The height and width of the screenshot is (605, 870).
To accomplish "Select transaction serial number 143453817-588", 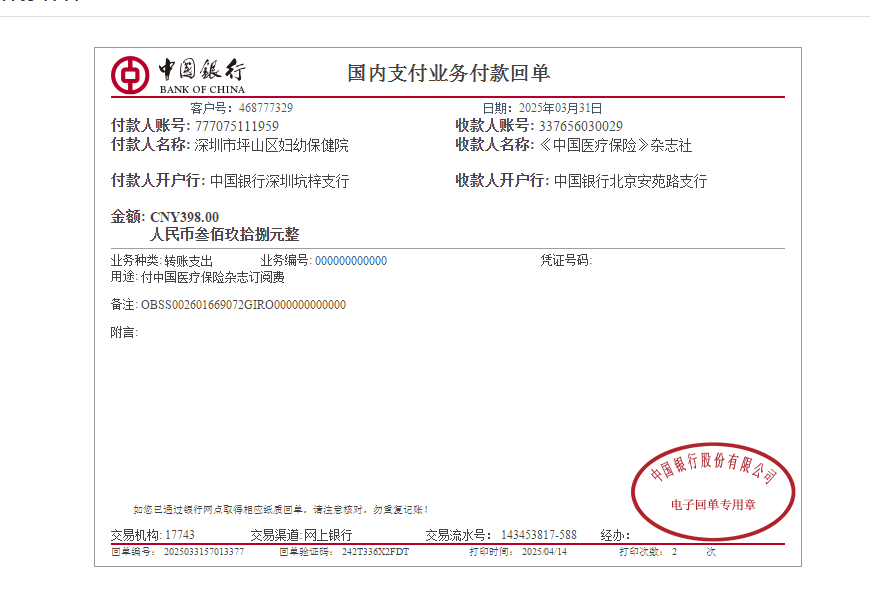I will 539,535.
